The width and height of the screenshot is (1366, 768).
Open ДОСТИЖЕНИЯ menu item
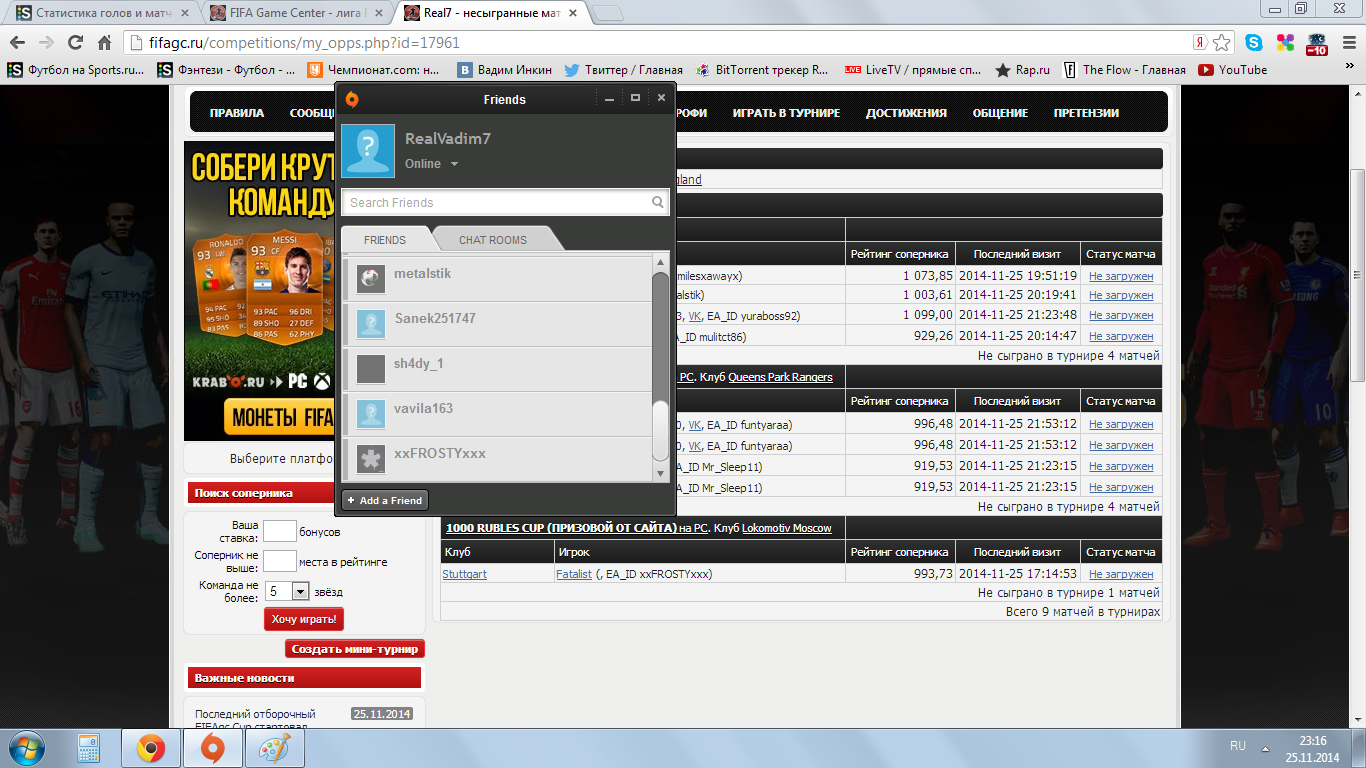coord(906,113)
